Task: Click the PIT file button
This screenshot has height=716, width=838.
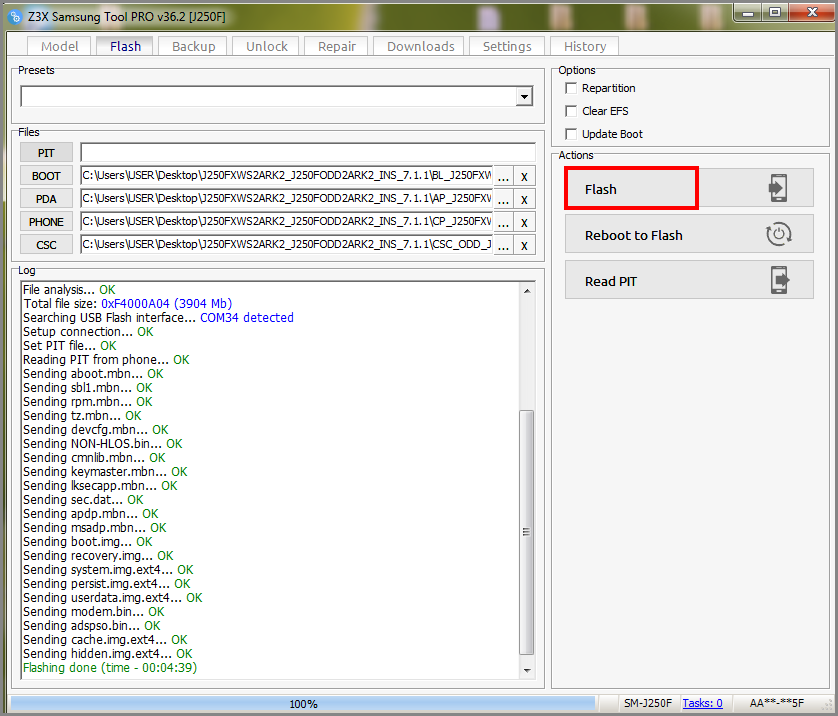Action: [x=46, y=153]
